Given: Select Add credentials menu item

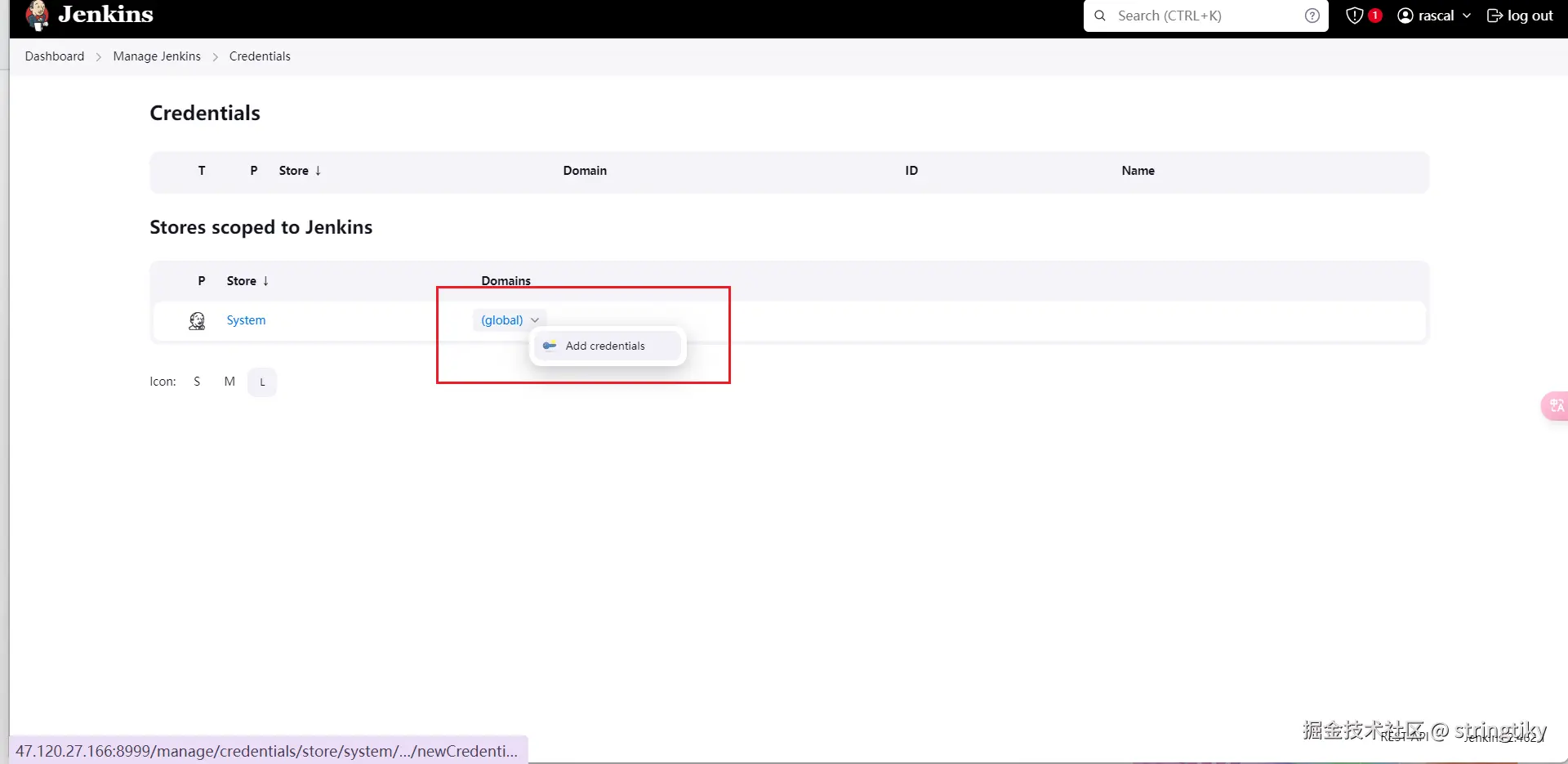Looking at the screenshot, I should (608, 346).
